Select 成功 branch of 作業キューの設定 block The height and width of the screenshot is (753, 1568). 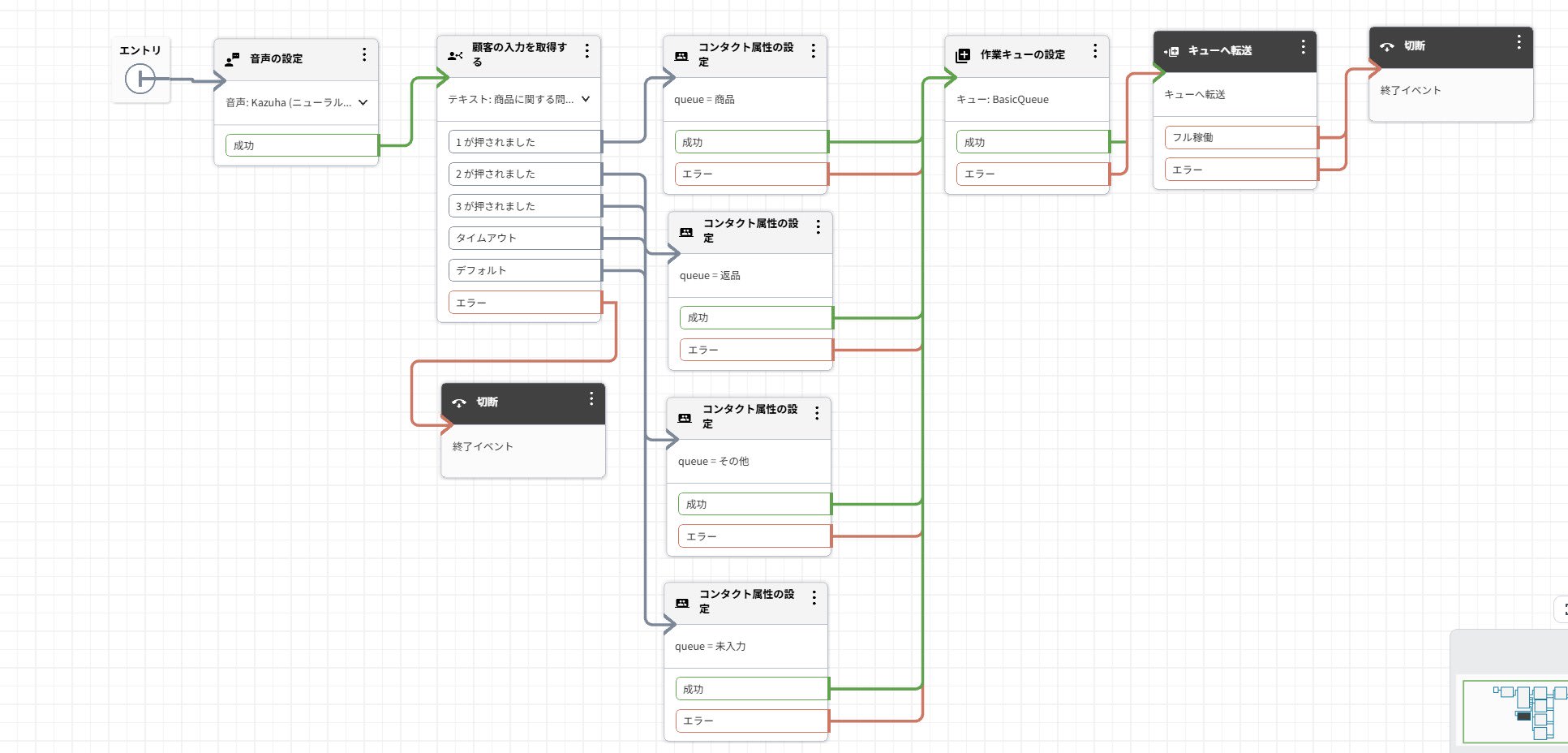click(x=1033, y=142)
